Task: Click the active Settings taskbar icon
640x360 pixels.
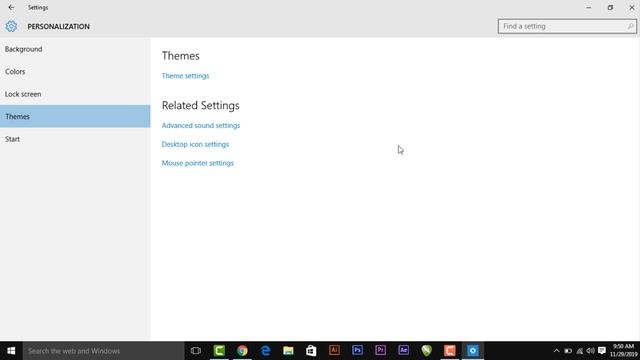Action: [x=473, y=351]
